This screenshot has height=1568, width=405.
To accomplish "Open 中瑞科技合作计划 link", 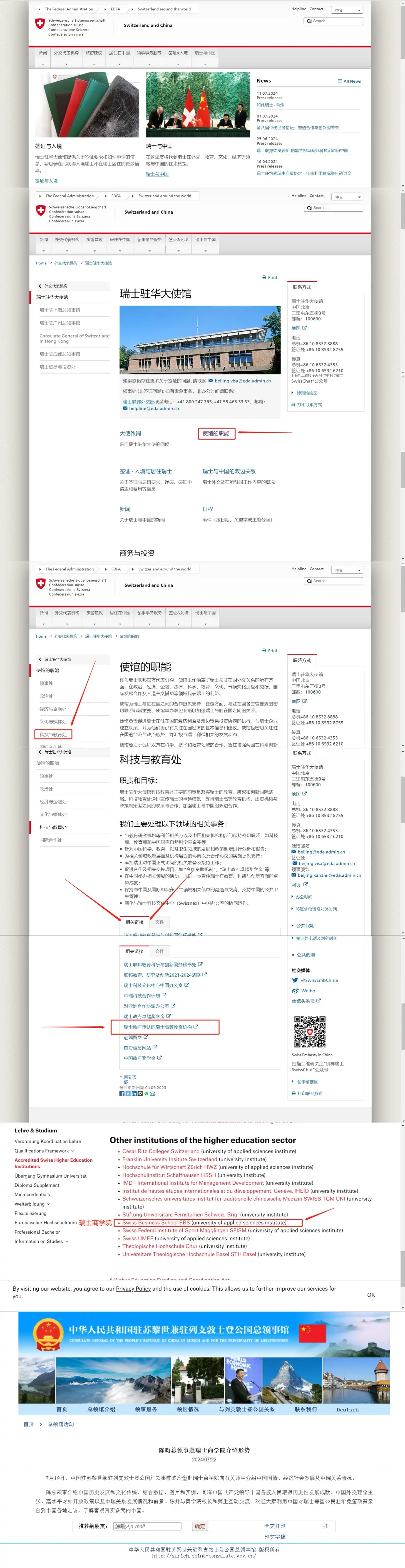I will (142, 996).
